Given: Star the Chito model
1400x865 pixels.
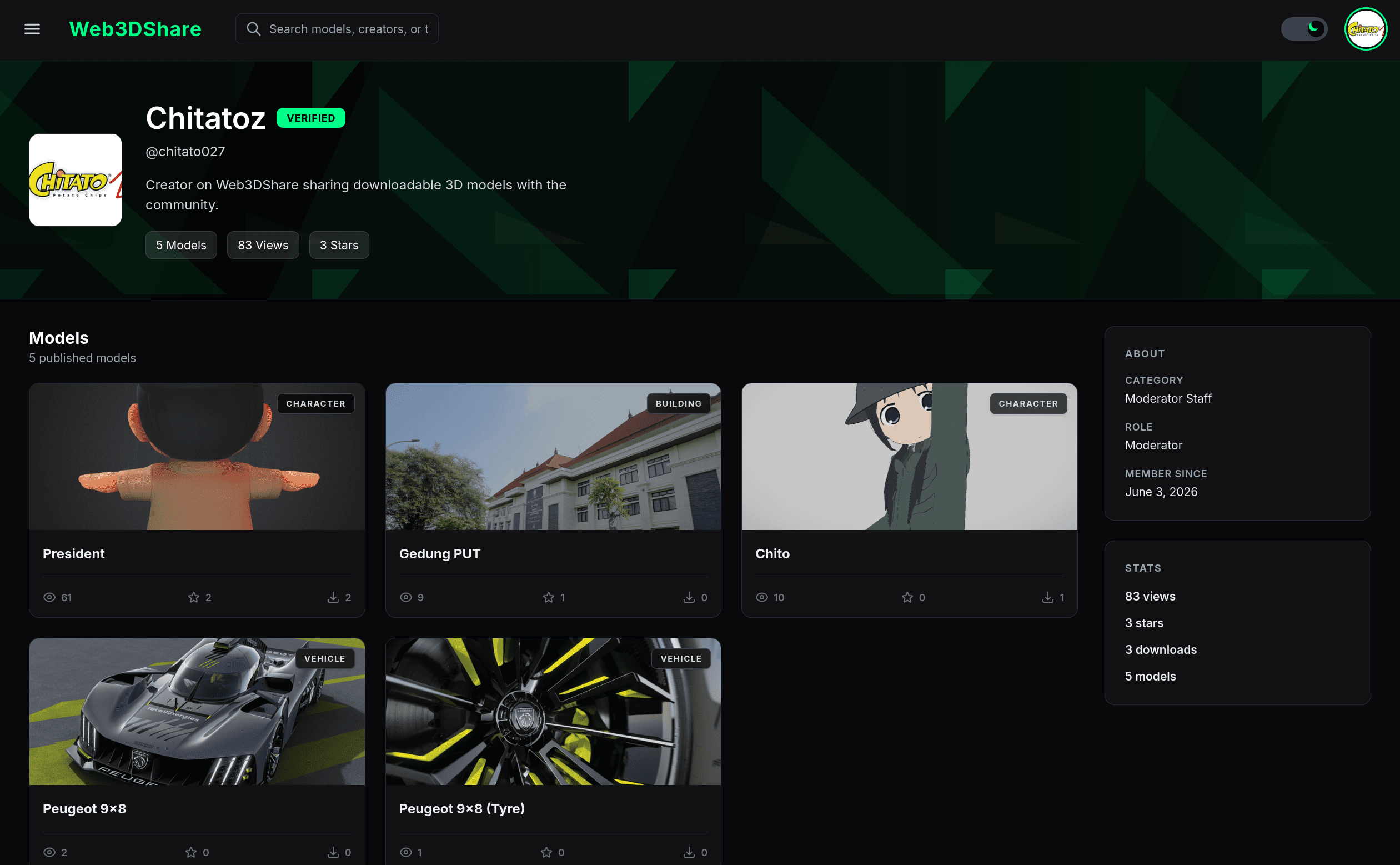Looking at the screenshot, I should [x=907, y=597].
